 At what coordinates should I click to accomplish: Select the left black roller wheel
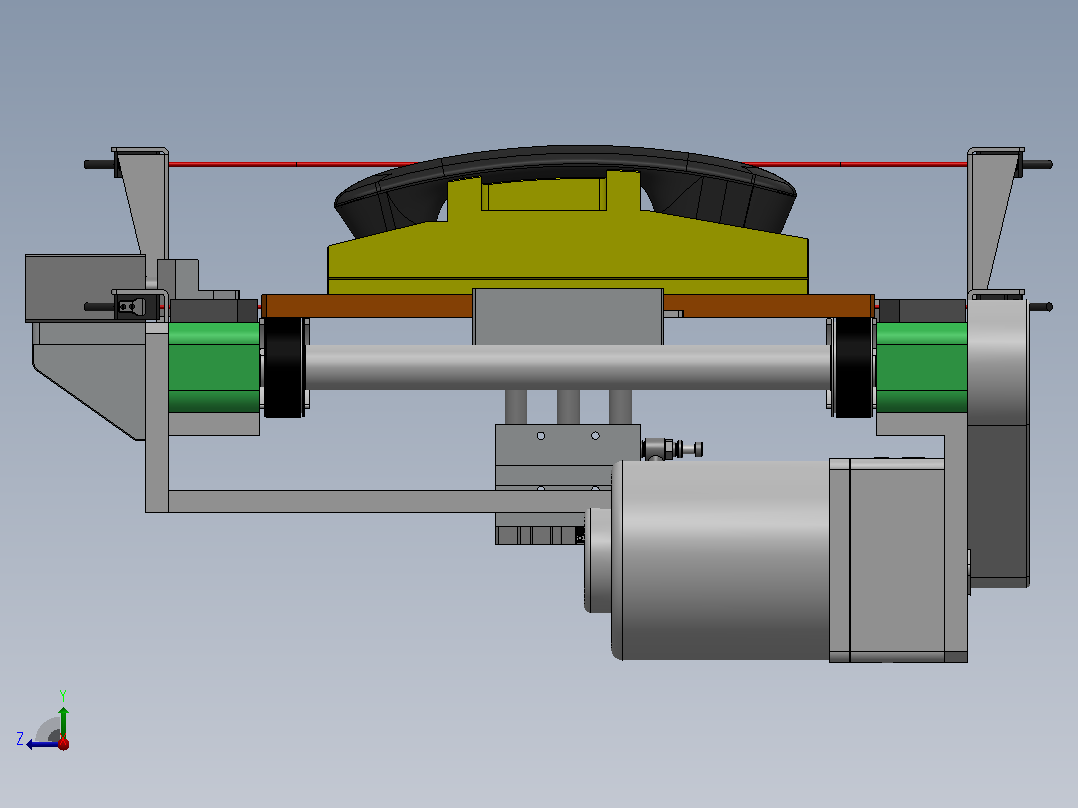click(284, 367)
